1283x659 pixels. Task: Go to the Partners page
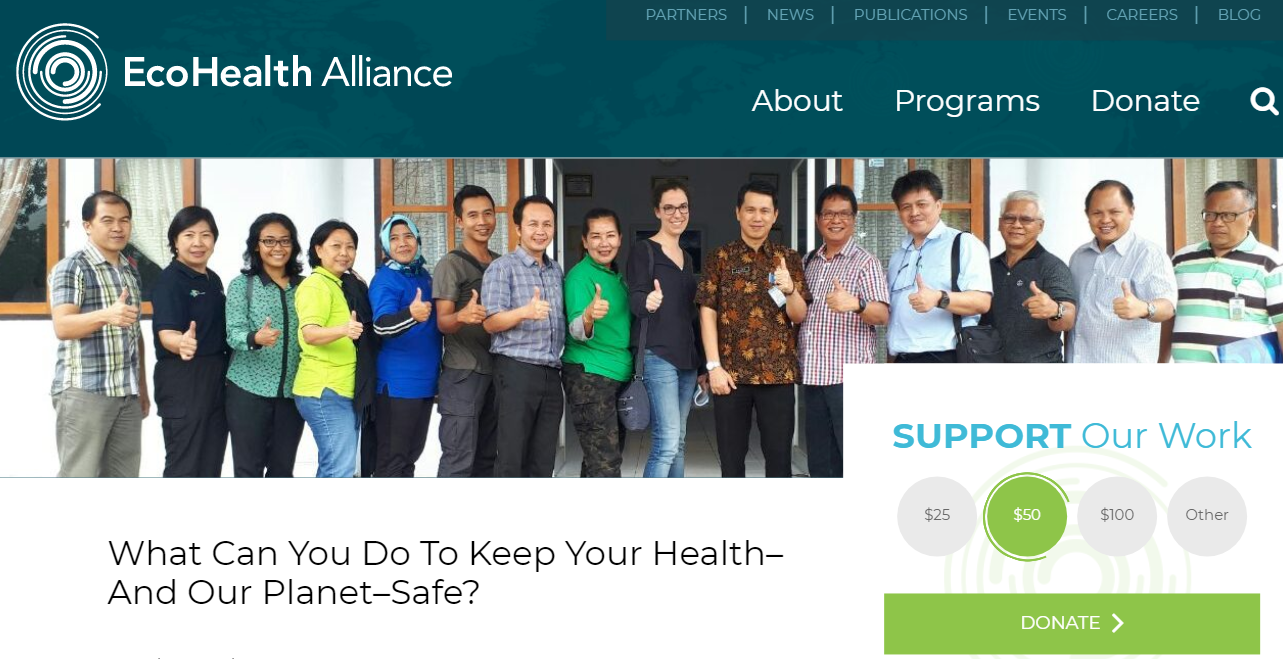point(686,15)
